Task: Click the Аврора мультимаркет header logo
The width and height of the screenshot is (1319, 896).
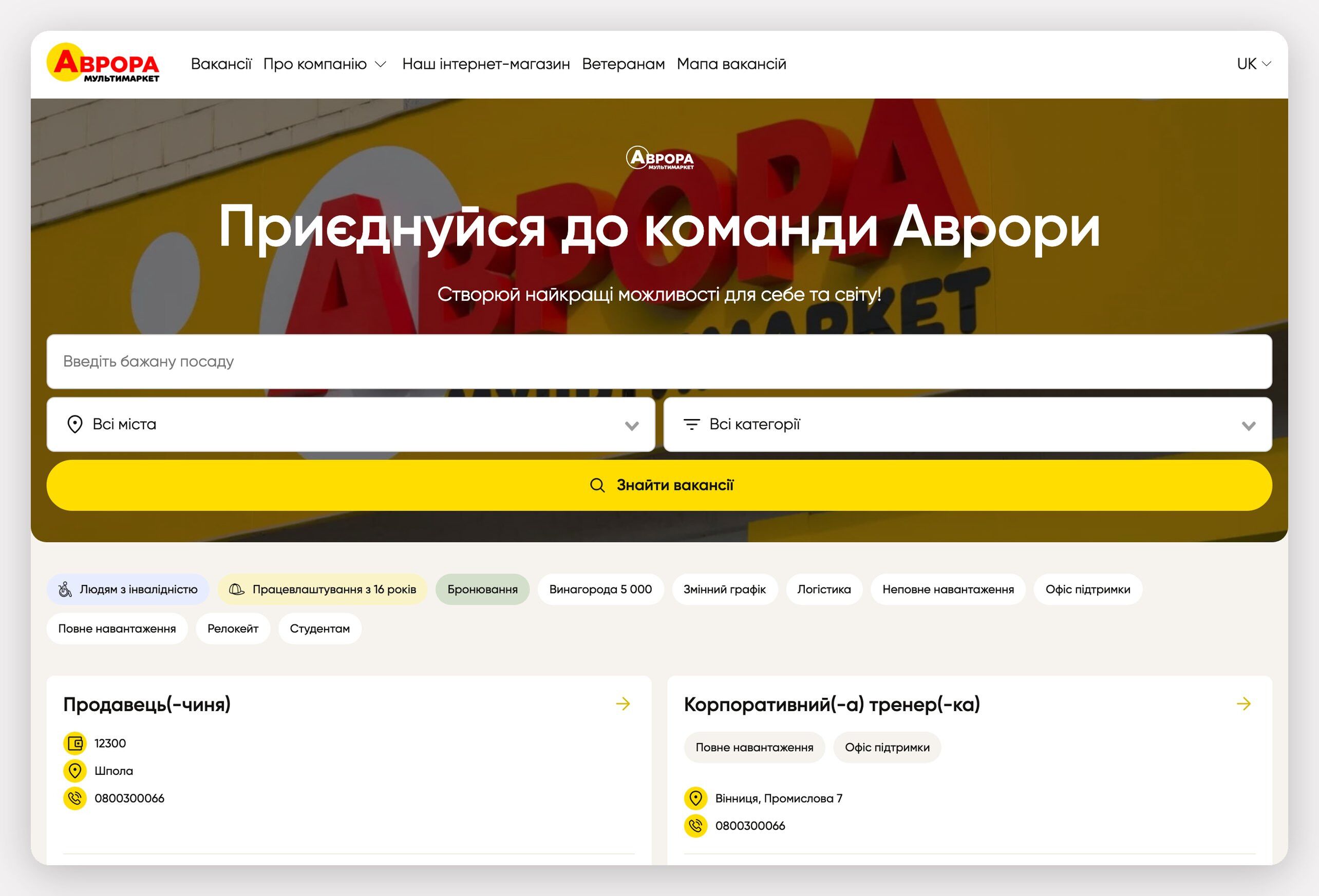Action: 103,63
